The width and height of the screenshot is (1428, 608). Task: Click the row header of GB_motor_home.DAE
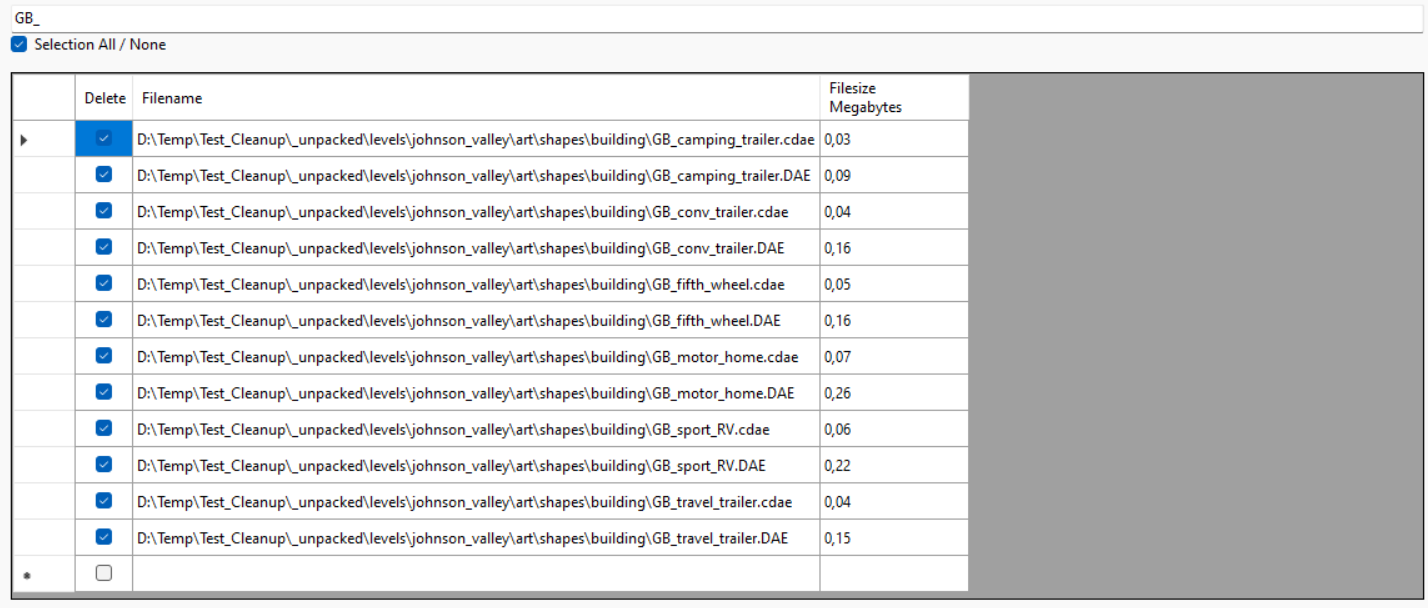click(x=44, y=392)
